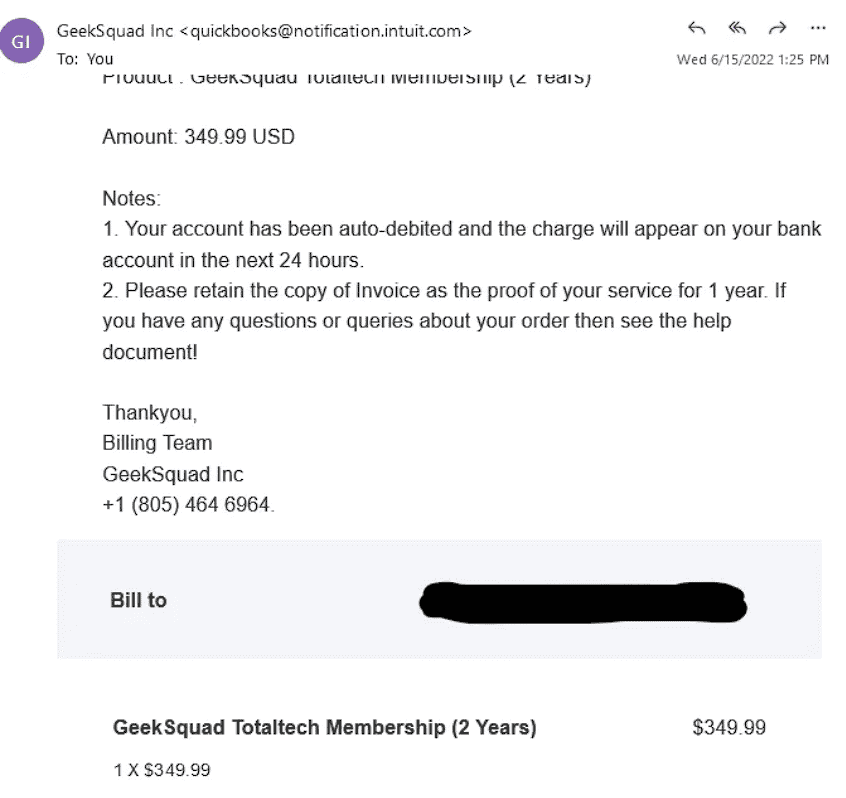The height and width of the screenshot is (798, 846).
Task: Click the Billing Team signature line
Action: (157, 443)
